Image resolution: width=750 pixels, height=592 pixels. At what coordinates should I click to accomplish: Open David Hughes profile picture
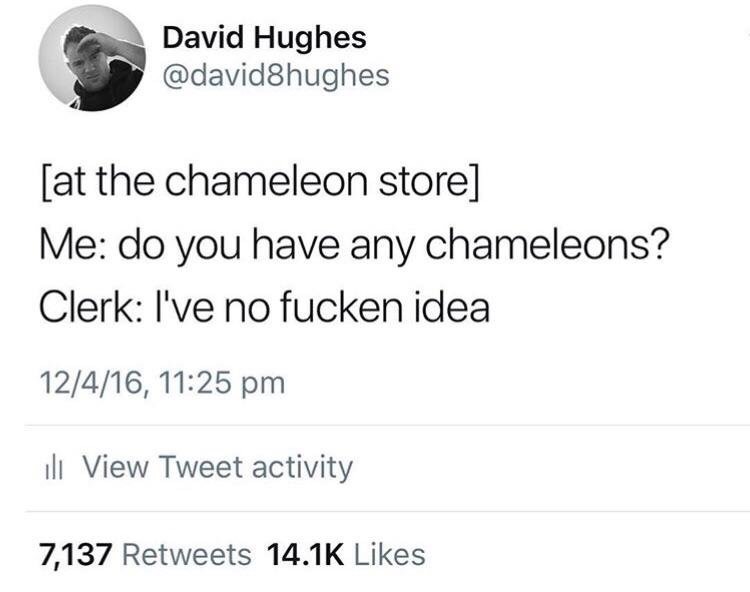coord(92,58)
